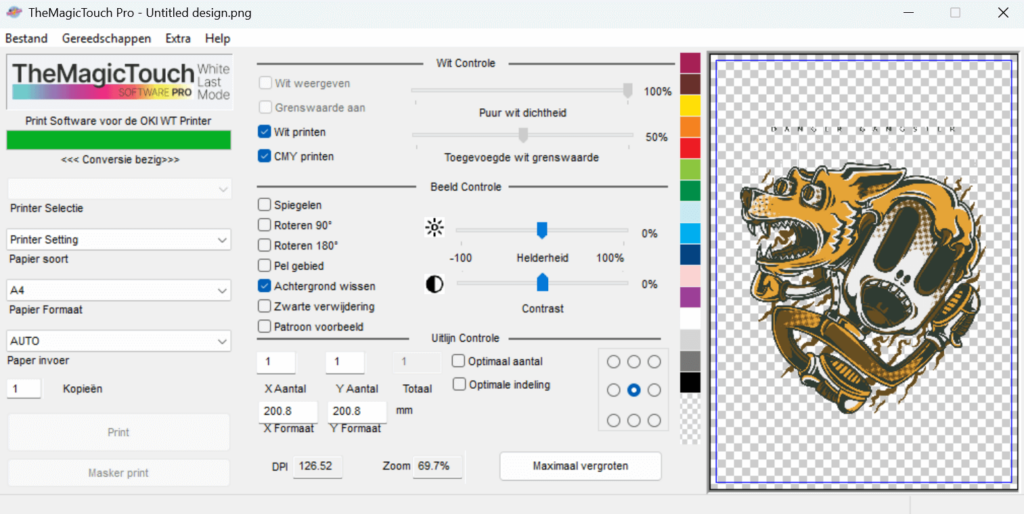This screenshot has width=1024, height=514.
Task: Pick the orange color swatch
Action: pyautogui.click(x=690, y=127)
